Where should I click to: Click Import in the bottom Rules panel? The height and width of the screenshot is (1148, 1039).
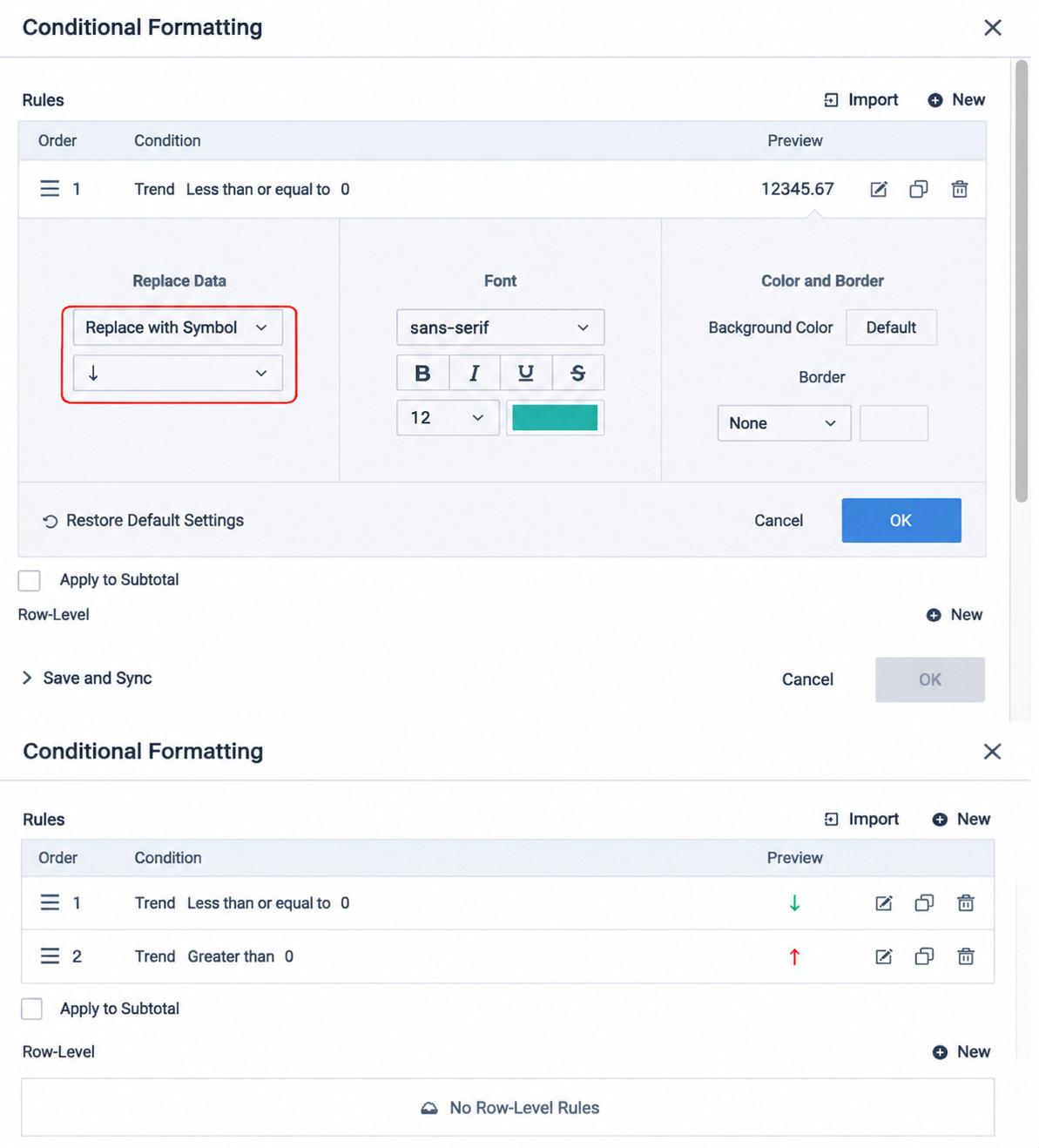click(861, 820)
